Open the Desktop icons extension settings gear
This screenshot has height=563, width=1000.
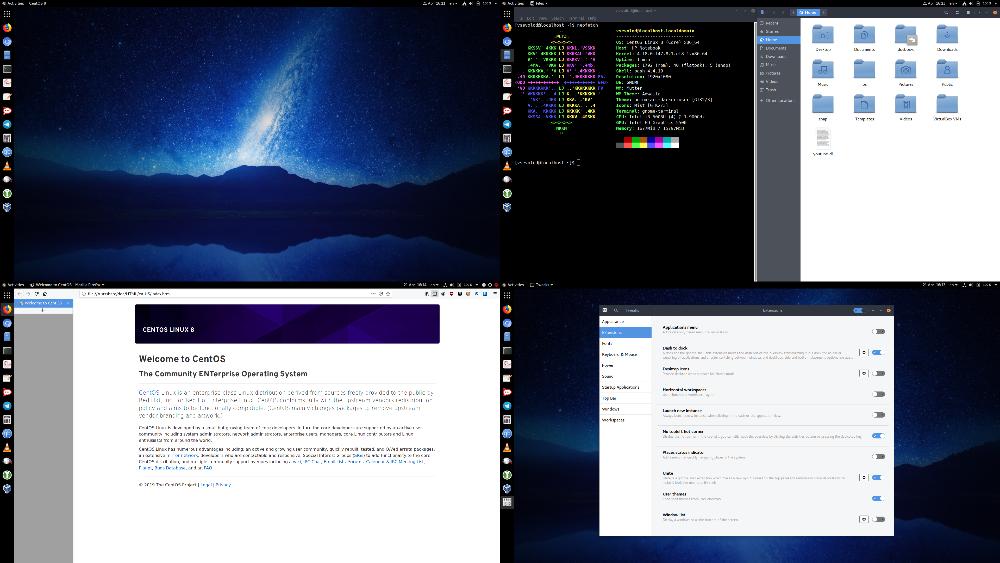[x=864, y=374]
